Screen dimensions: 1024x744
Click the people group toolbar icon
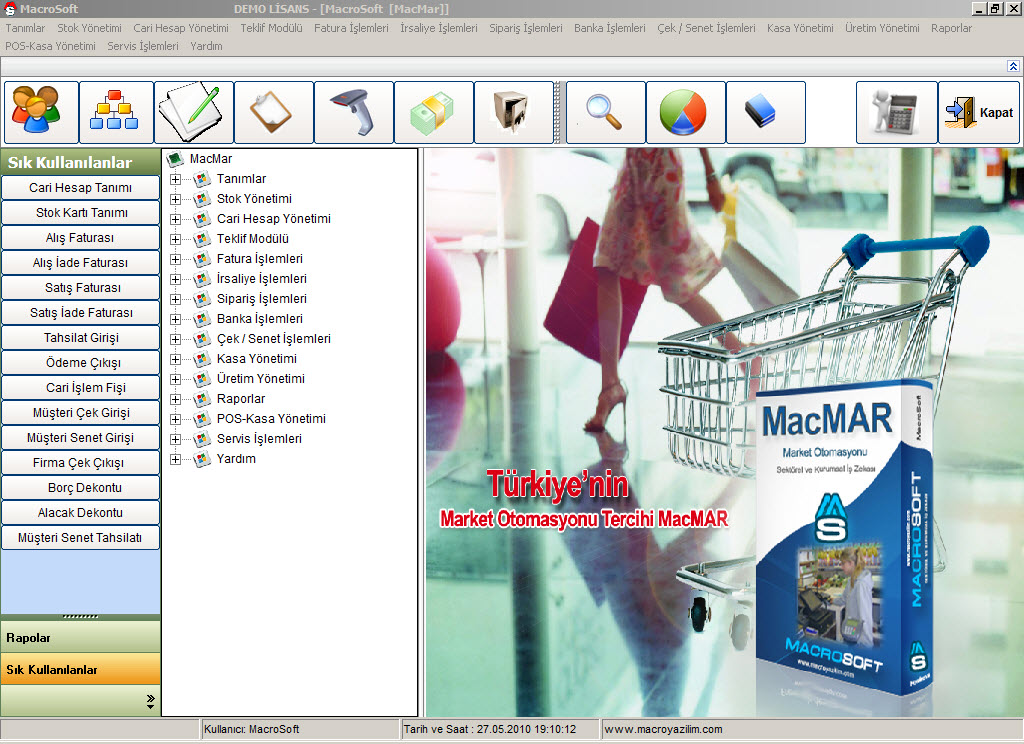pos(40,112)
